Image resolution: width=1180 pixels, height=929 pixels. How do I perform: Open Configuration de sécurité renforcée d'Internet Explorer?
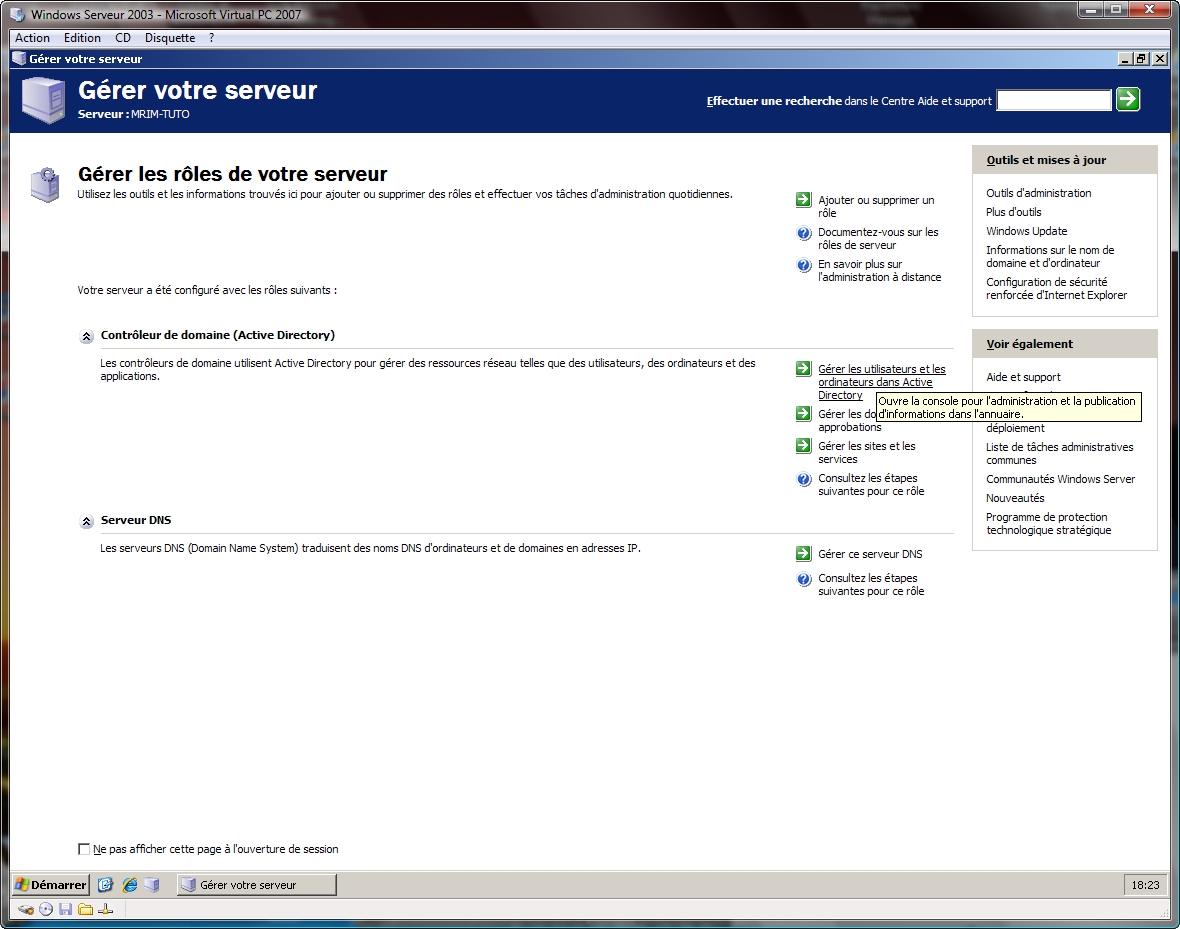(1057, 288)
